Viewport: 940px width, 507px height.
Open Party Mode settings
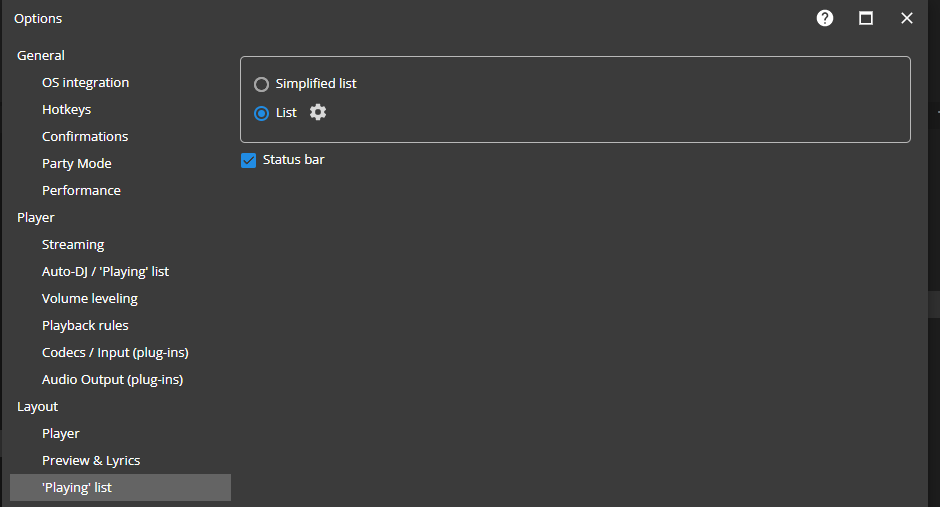click(77, 164)
